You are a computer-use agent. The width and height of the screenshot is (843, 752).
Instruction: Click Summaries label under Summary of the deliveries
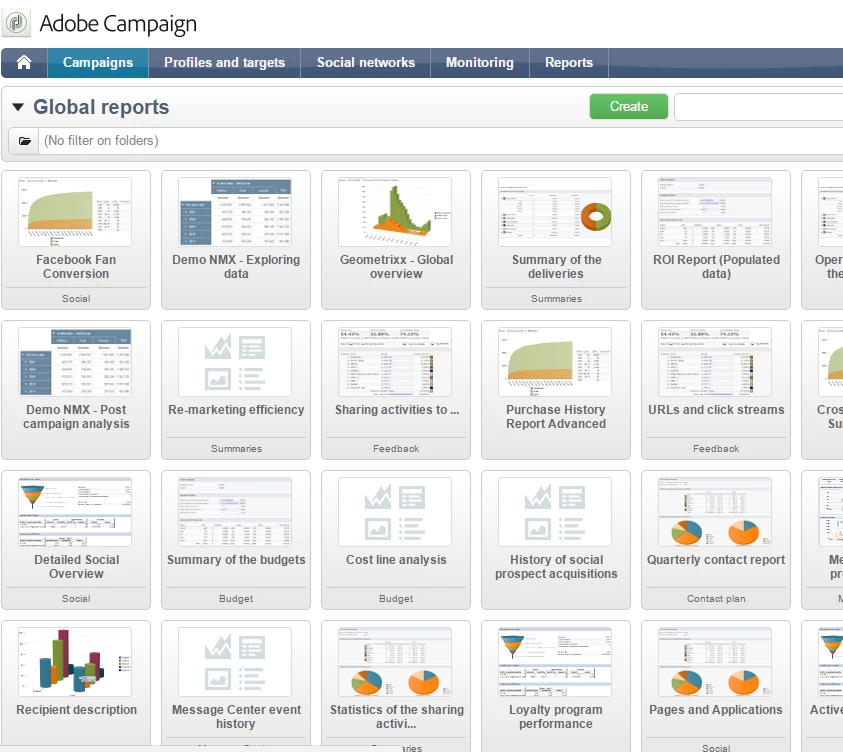[x=556, y=299]
